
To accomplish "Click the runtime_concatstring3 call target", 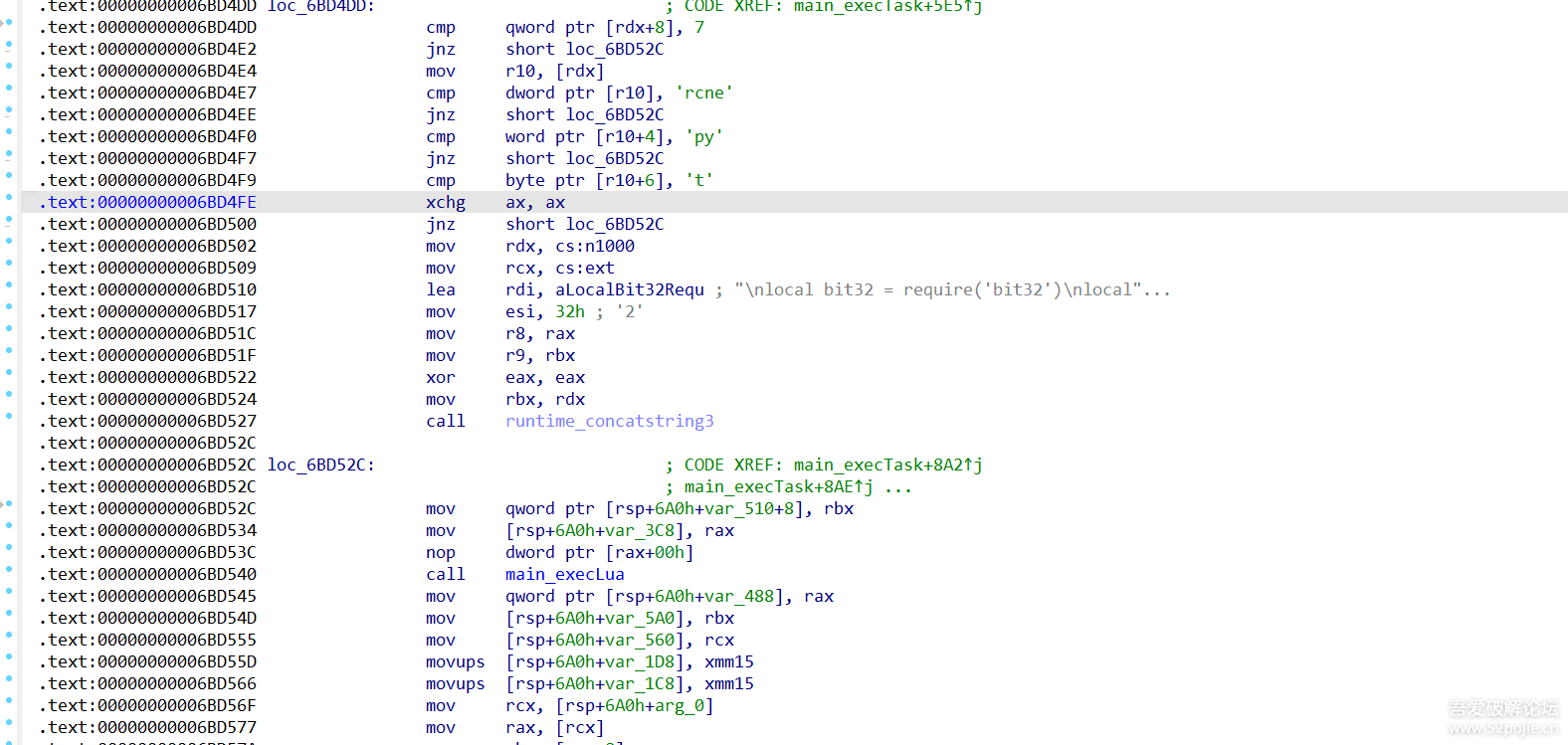I will click(609, 421).
